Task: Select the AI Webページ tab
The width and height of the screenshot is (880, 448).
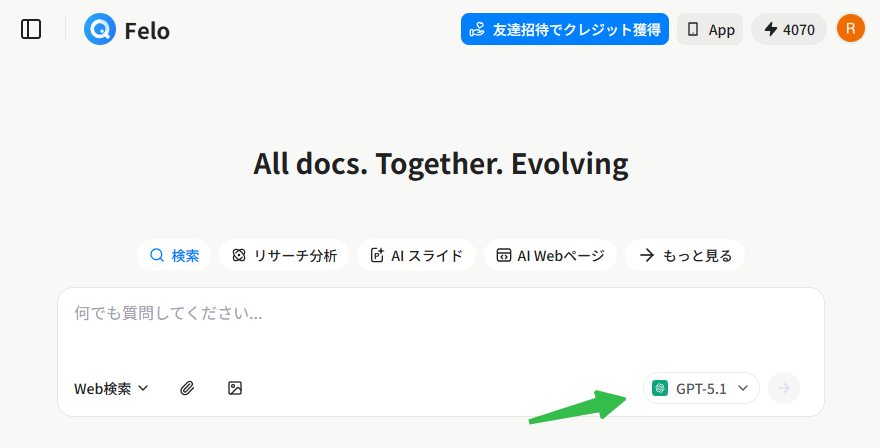Action: [550, 255]
